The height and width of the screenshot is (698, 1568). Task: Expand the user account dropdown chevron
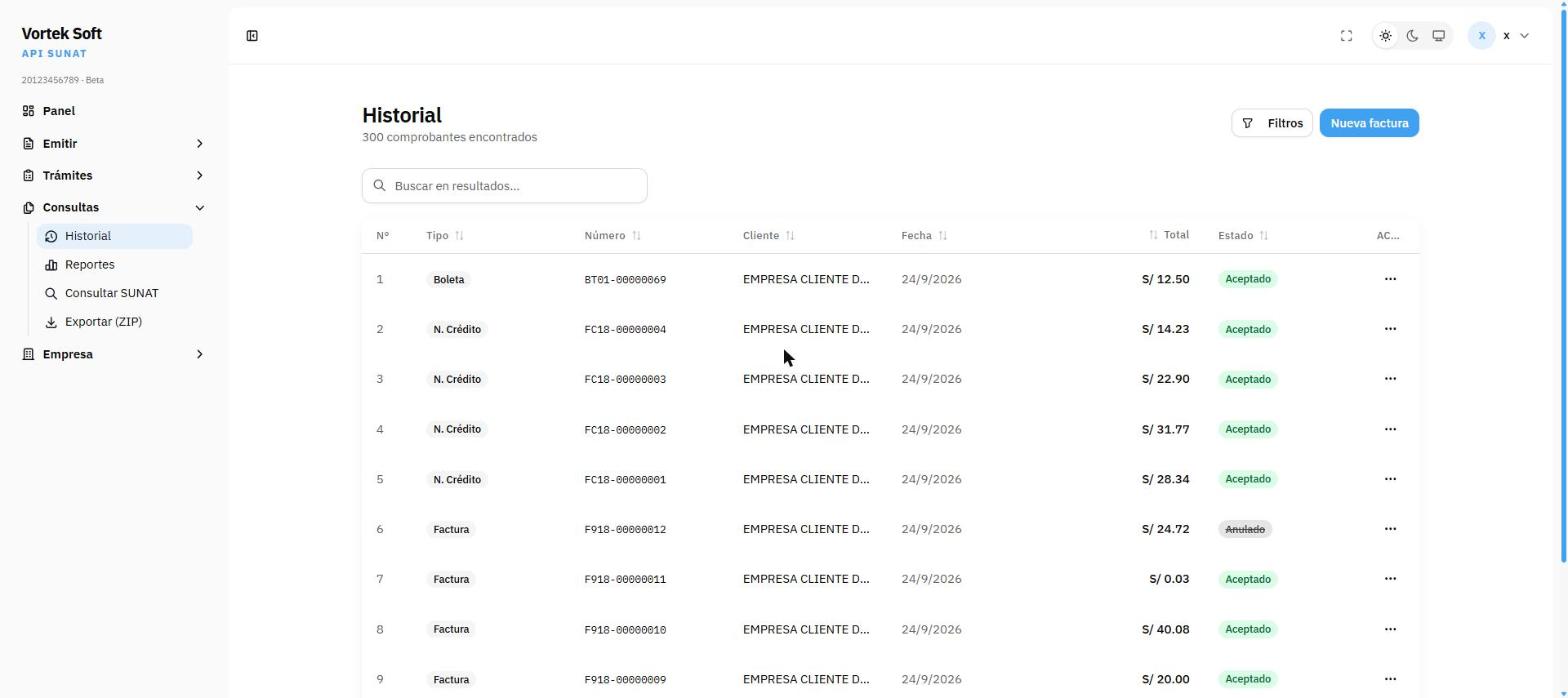[1524, 36]
